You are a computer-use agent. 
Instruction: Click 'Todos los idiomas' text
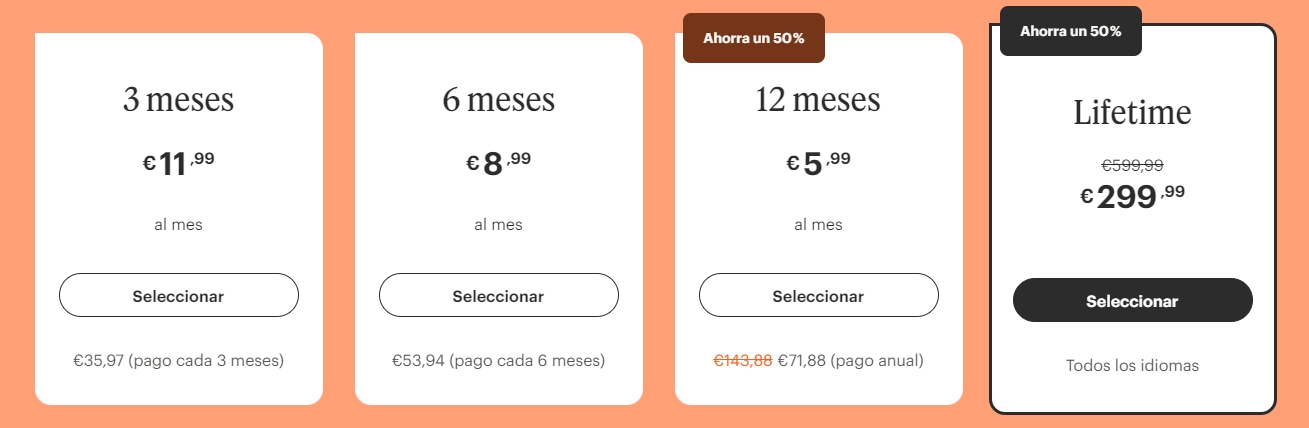click(1132, 366)
